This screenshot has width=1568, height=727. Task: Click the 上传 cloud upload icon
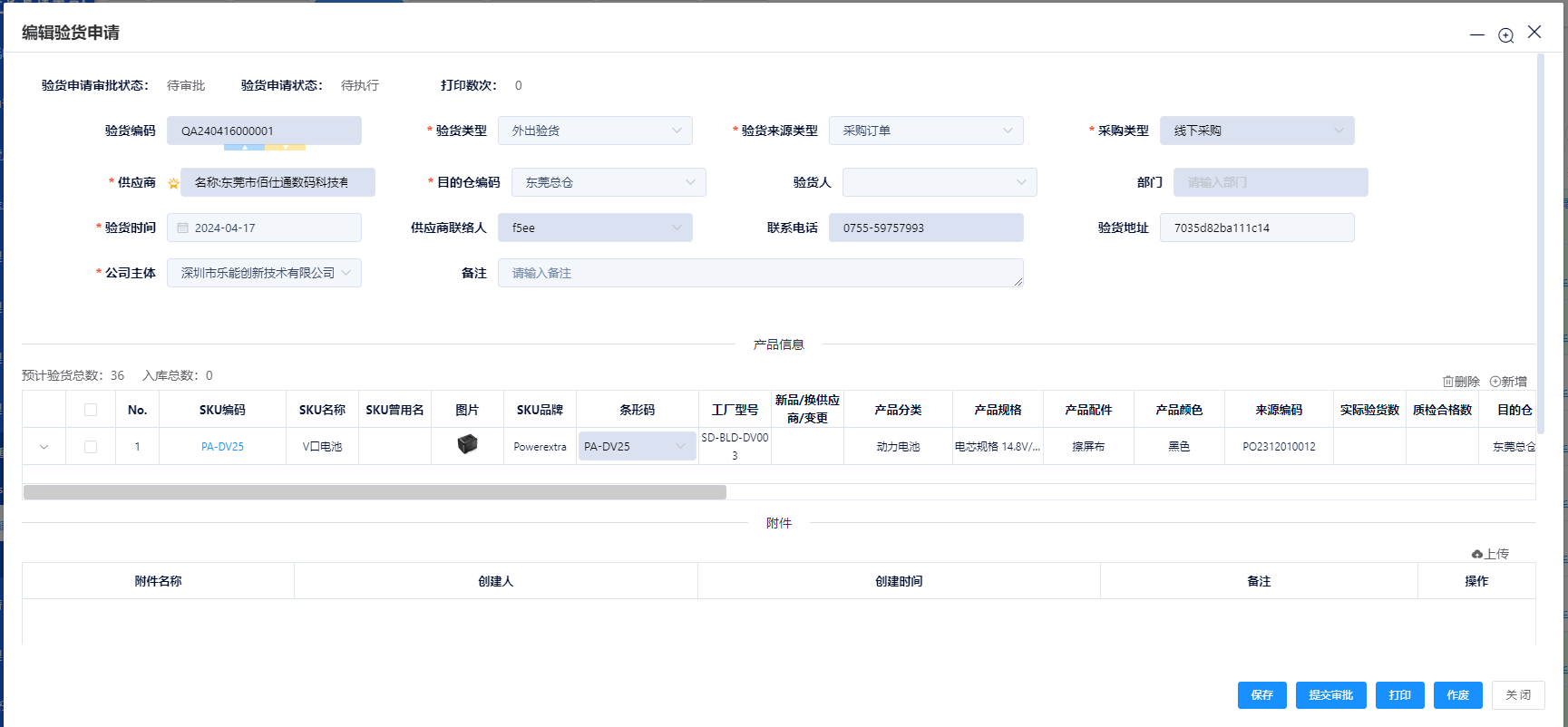1477,554
